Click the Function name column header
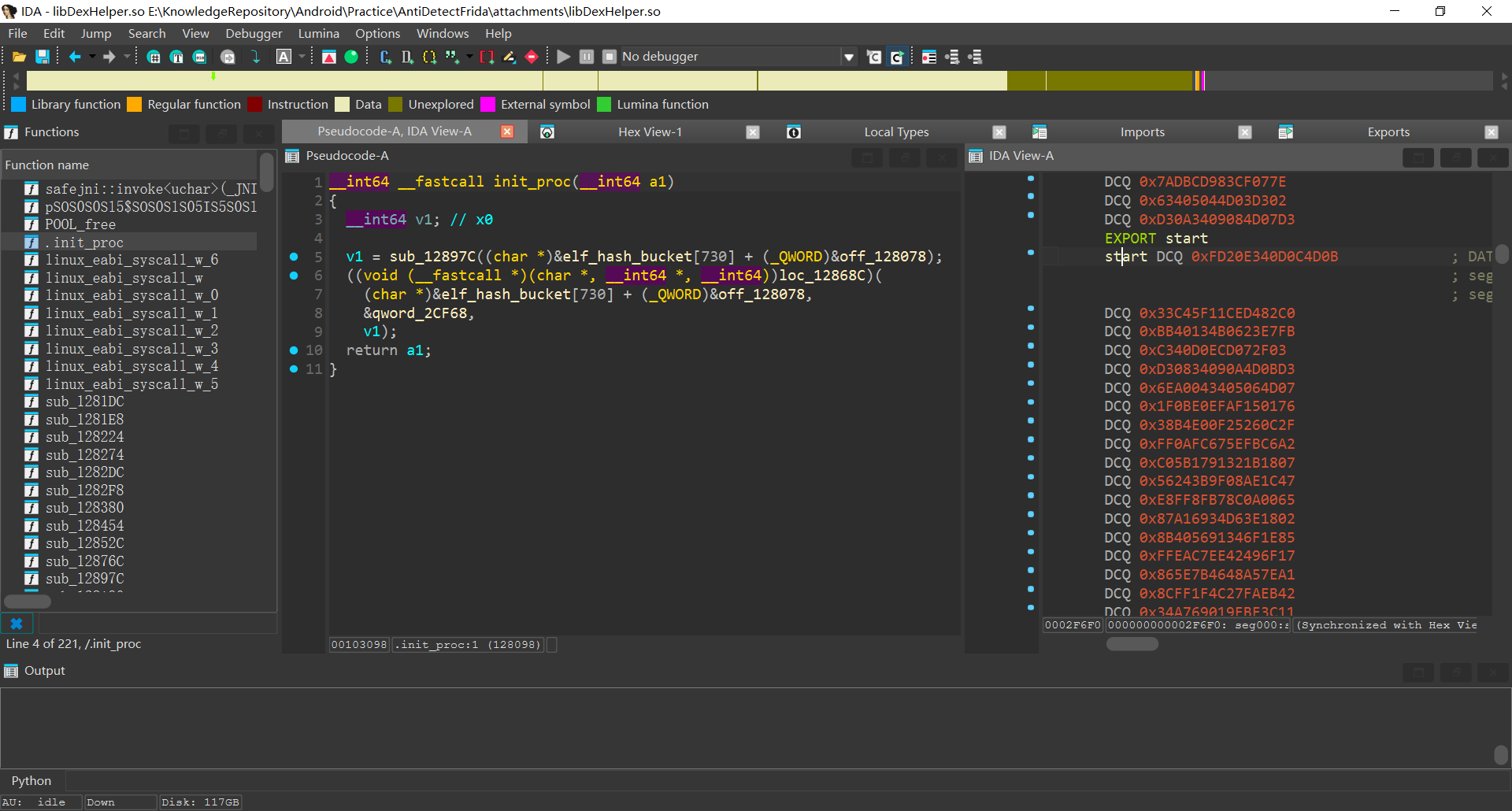 pos(130,165)
